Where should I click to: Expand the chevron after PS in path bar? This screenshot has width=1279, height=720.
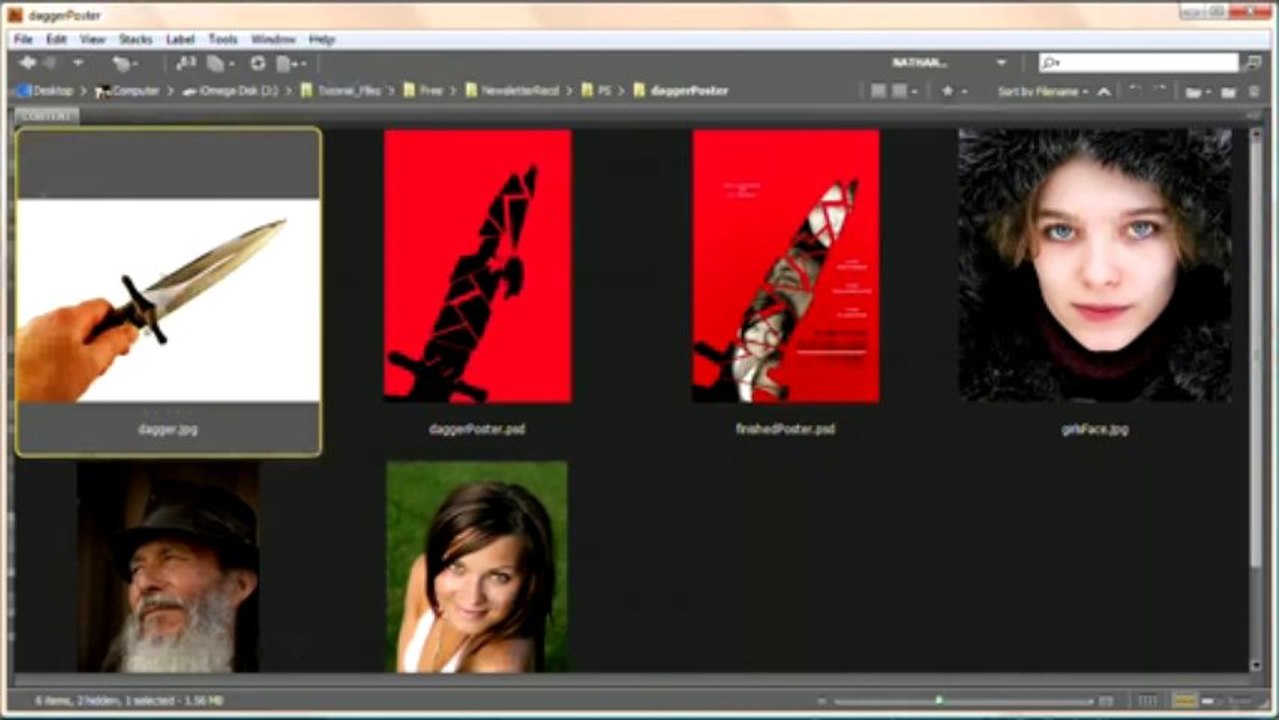tap(621, 91)
